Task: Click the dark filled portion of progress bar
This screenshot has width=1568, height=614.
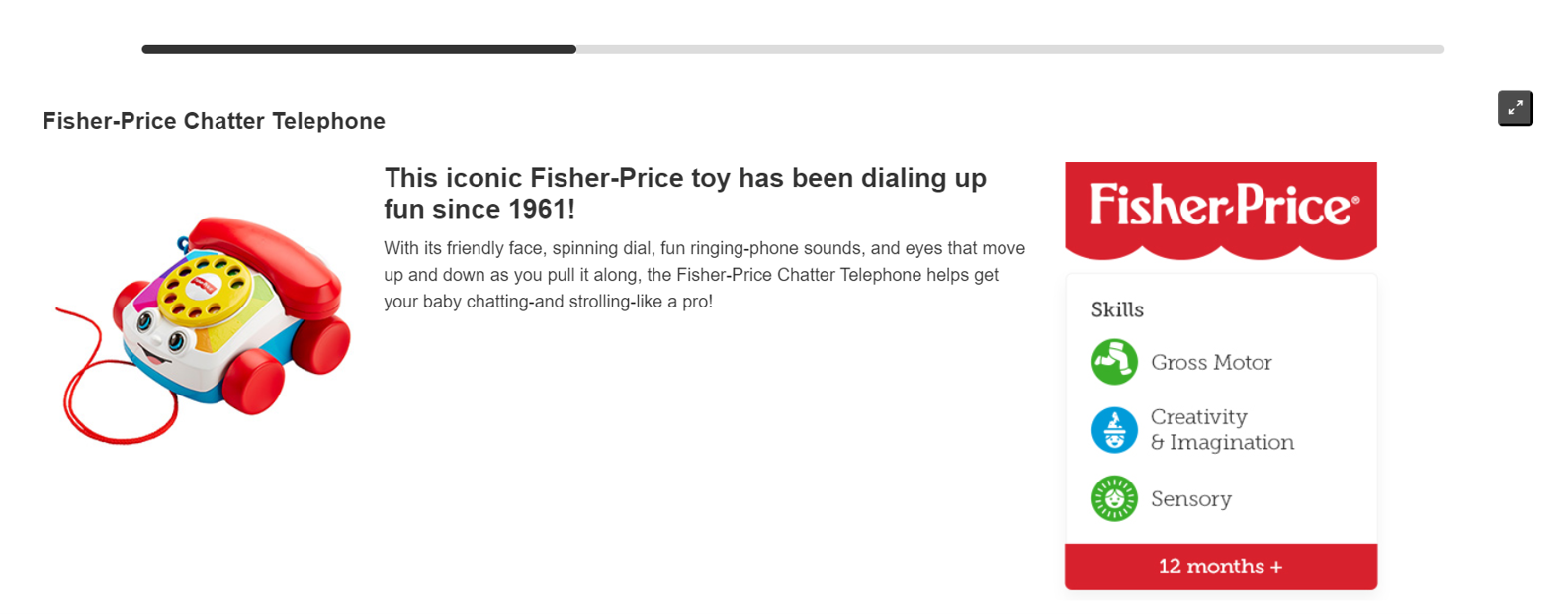Action: 359,49
